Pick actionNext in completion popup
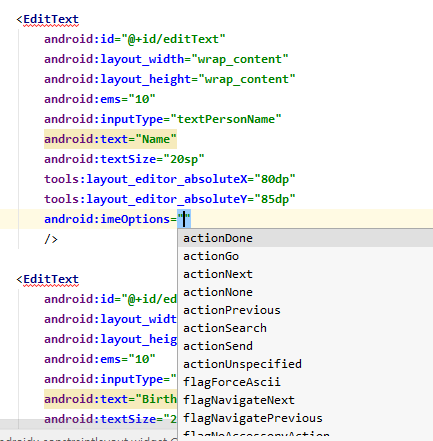This screenshot has height=441, width=433. coord(305,274)
